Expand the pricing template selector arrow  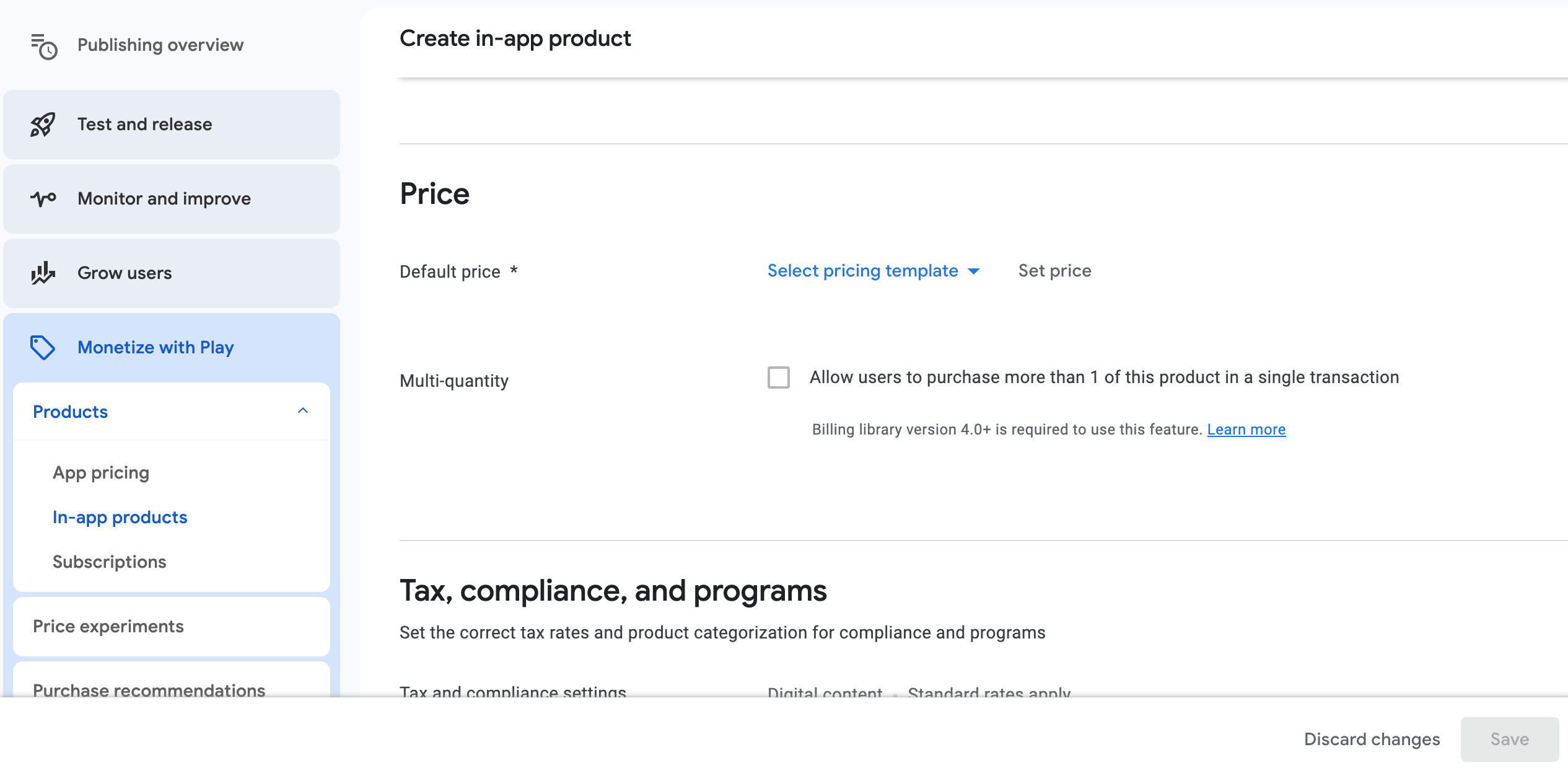(x=974, y=271)
